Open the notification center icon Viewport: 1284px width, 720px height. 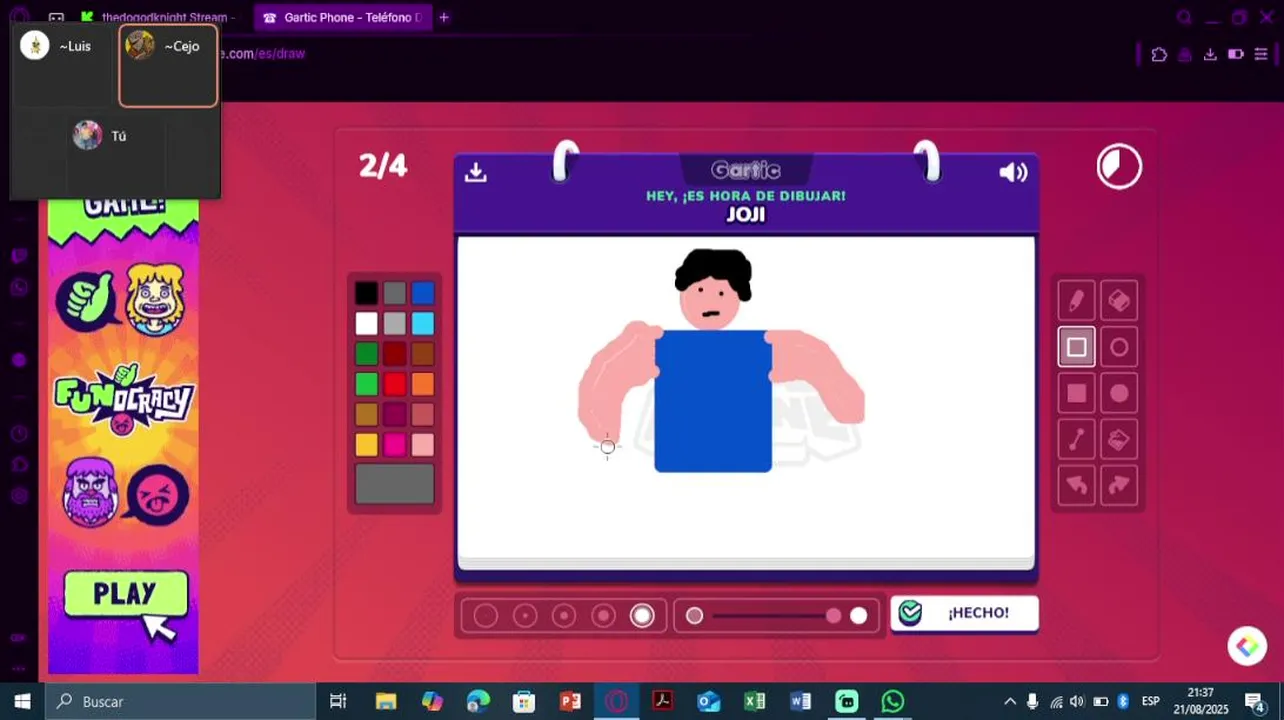pos(1255,701)
